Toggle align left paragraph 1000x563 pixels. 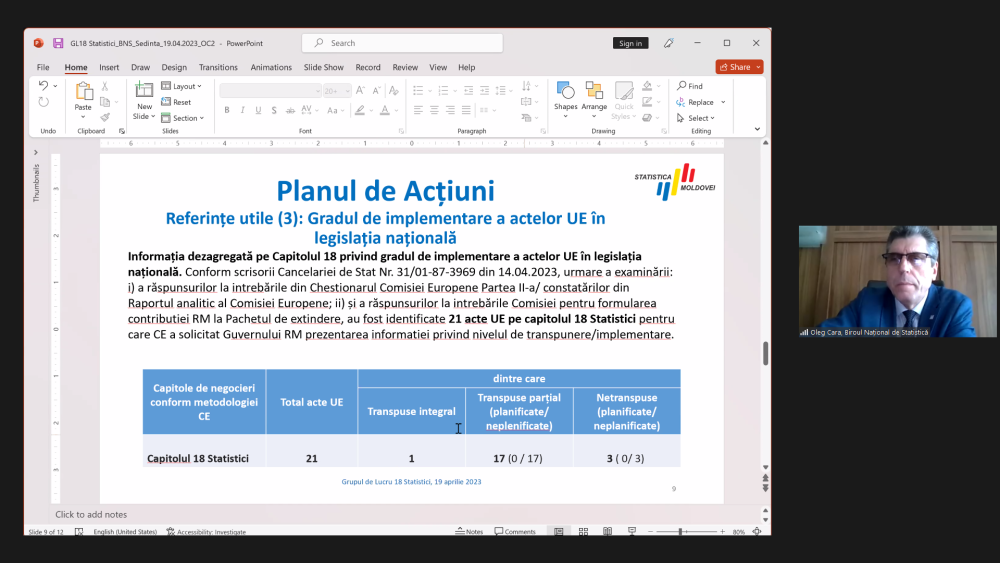418,110
